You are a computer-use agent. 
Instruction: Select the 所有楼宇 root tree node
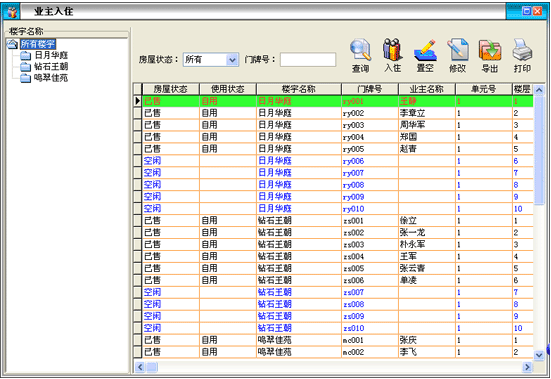pyautogui.click(x=38, y=44)
